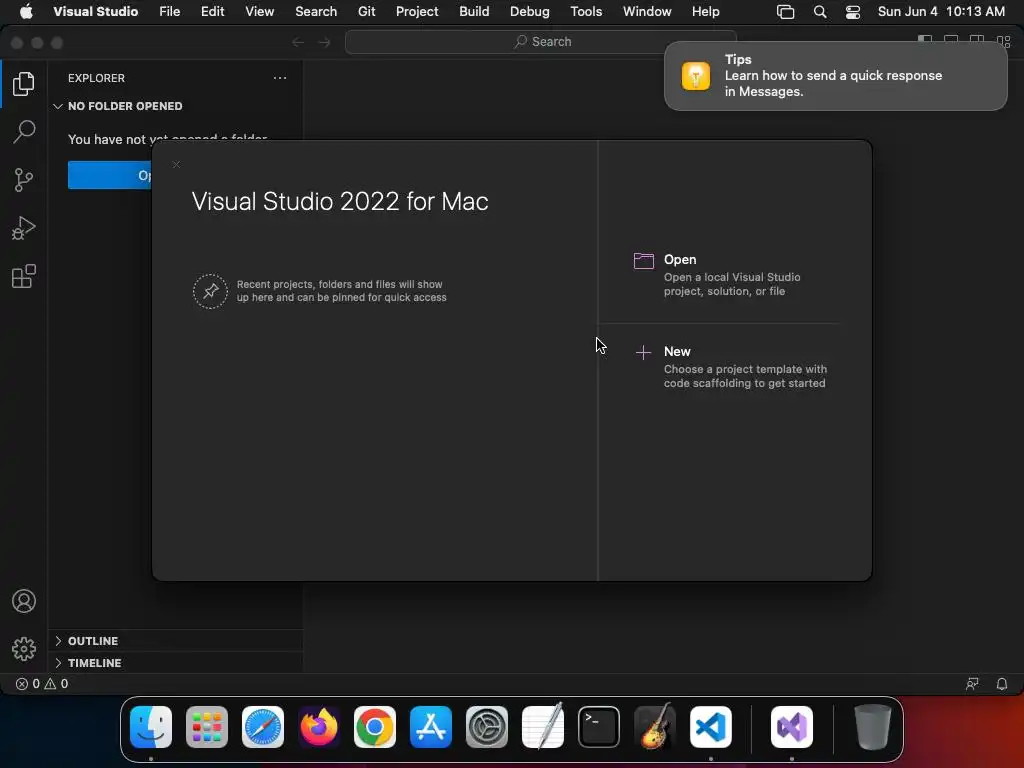Open the File menu

click(x=169, y=11)
